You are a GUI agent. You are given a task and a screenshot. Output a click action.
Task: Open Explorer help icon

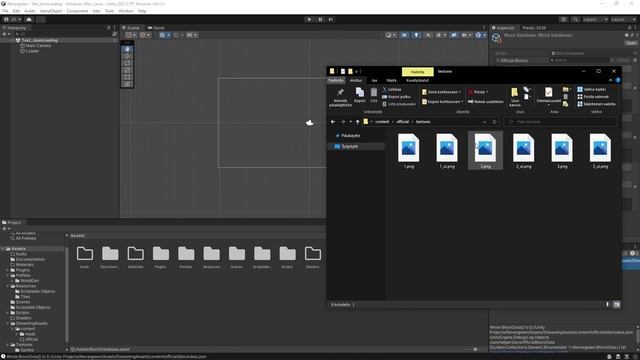point(618,80)
